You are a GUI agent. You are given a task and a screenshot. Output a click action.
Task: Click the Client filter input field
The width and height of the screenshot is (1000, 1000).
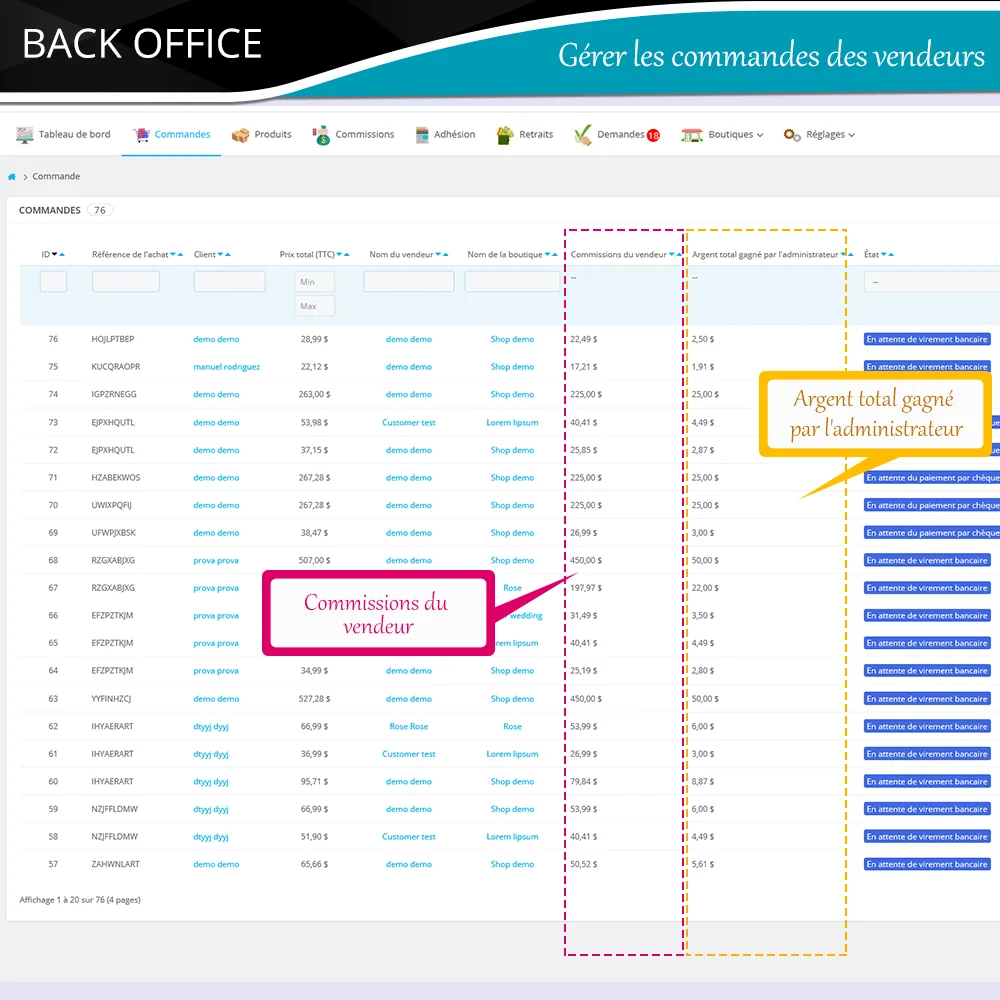click(x=230, y=282)
